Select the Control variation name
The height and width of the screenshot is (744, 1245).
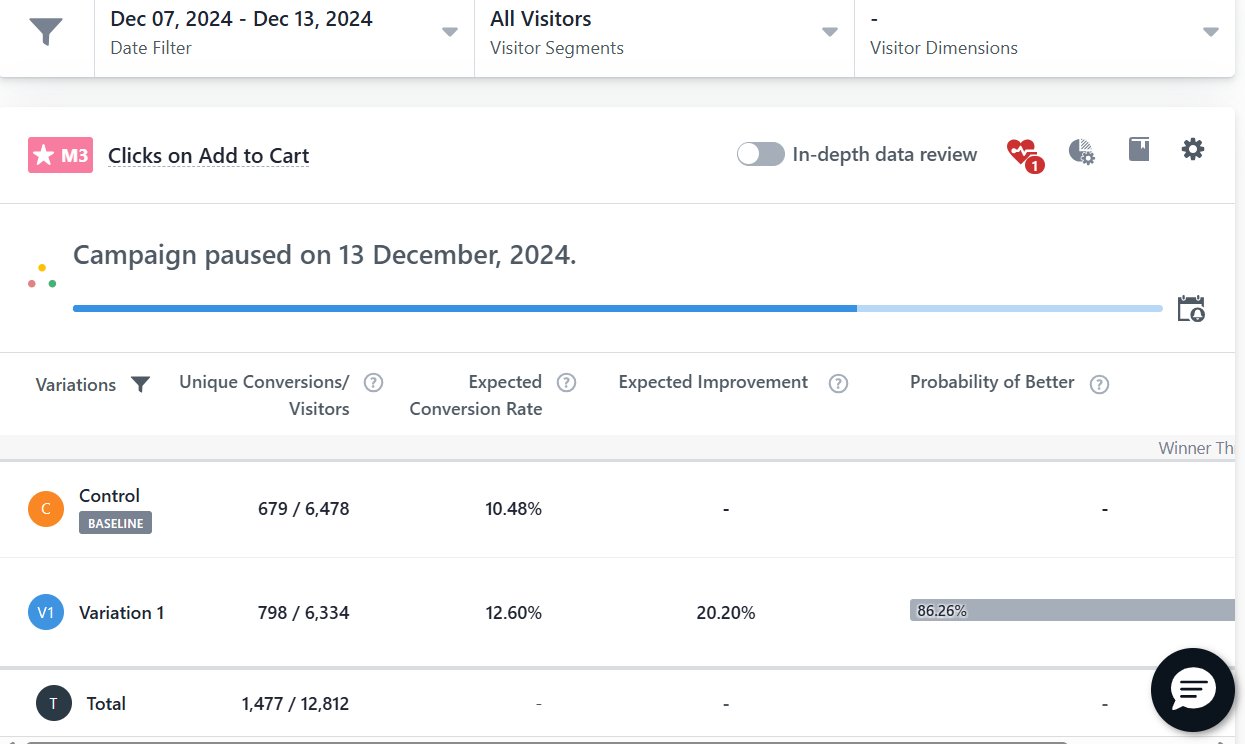(109, 495)
